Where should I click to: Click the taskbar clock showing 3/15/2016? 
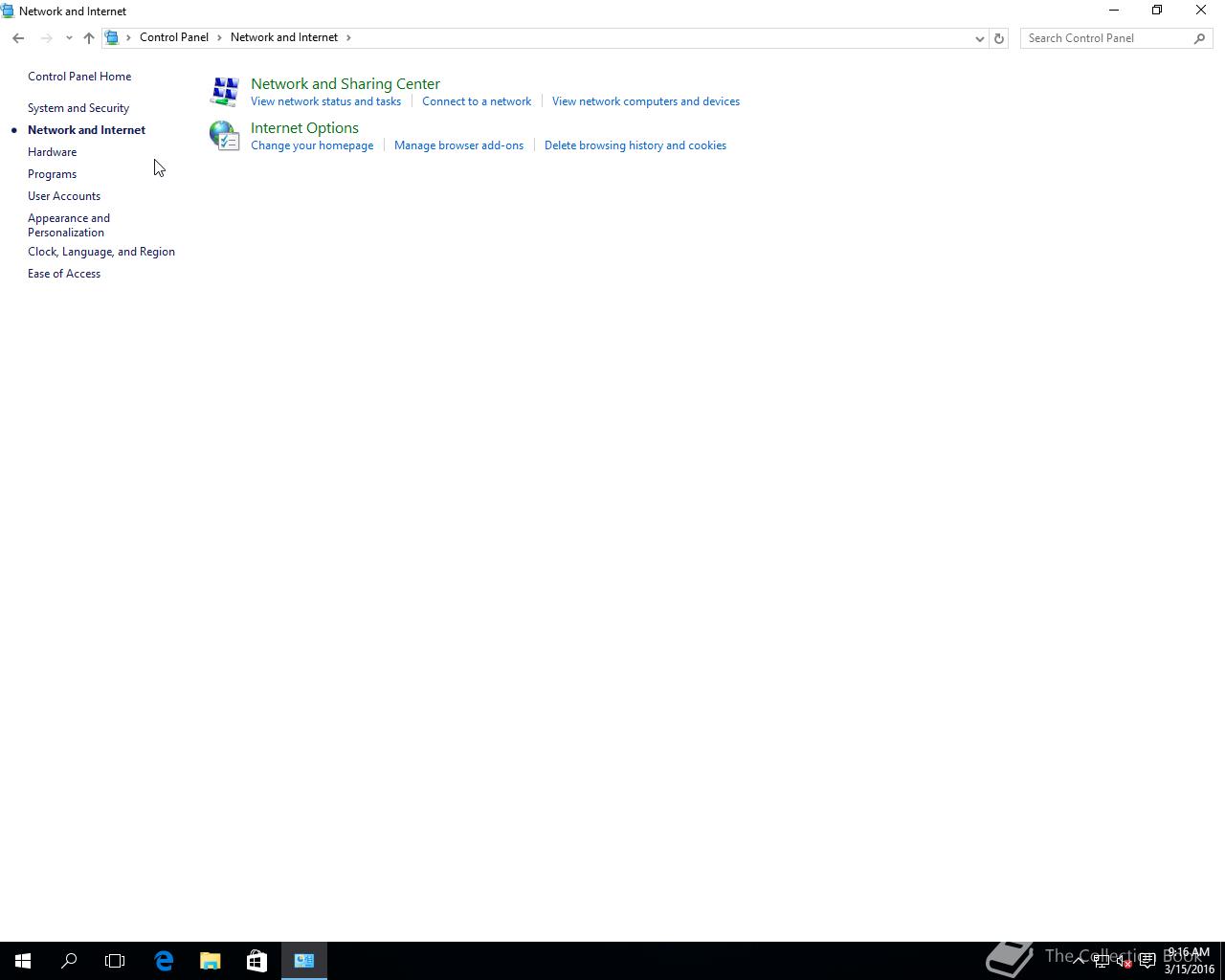[x=1189, y=961]
